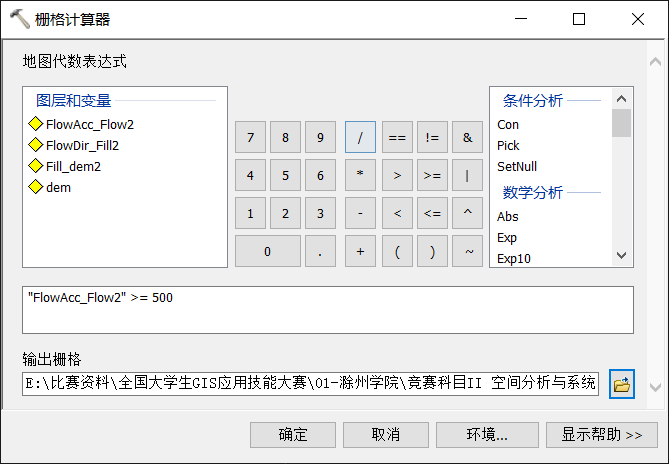Insert the minus operator

pyautogui.click(x=361, y=213)
